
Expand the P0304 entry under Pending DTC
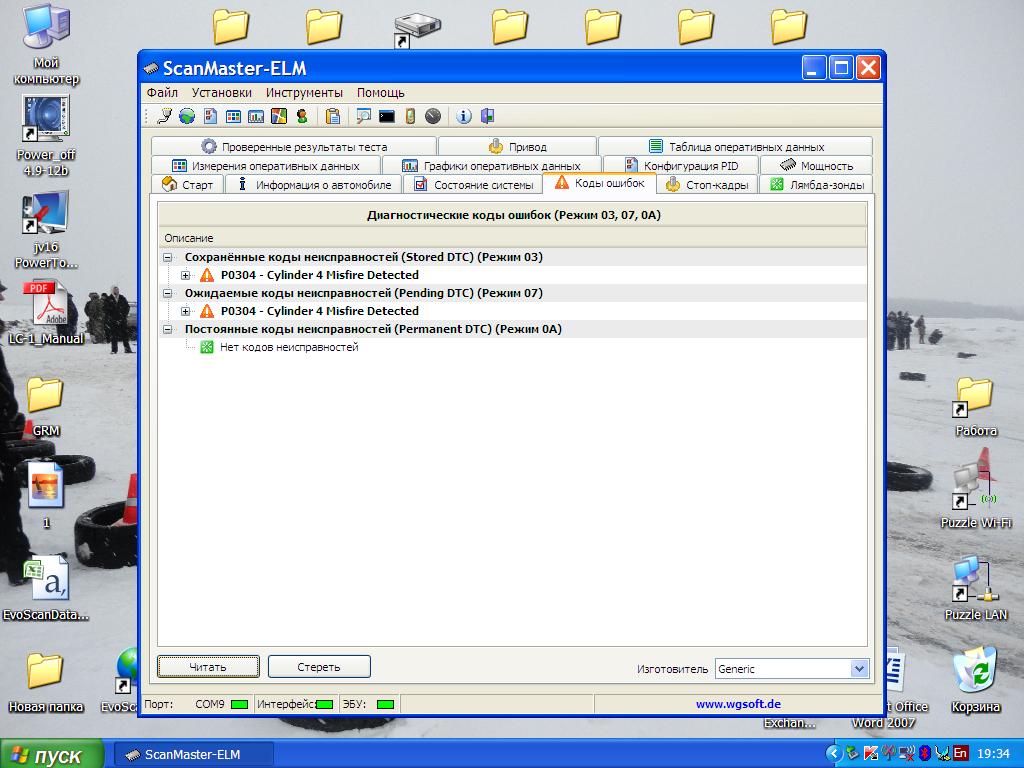186,311
